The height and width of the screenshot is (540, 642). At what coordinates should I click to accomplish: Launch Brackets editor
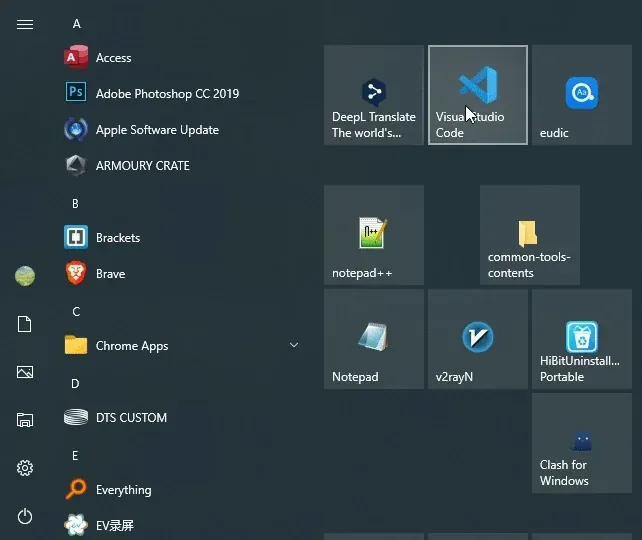(182, 238)
